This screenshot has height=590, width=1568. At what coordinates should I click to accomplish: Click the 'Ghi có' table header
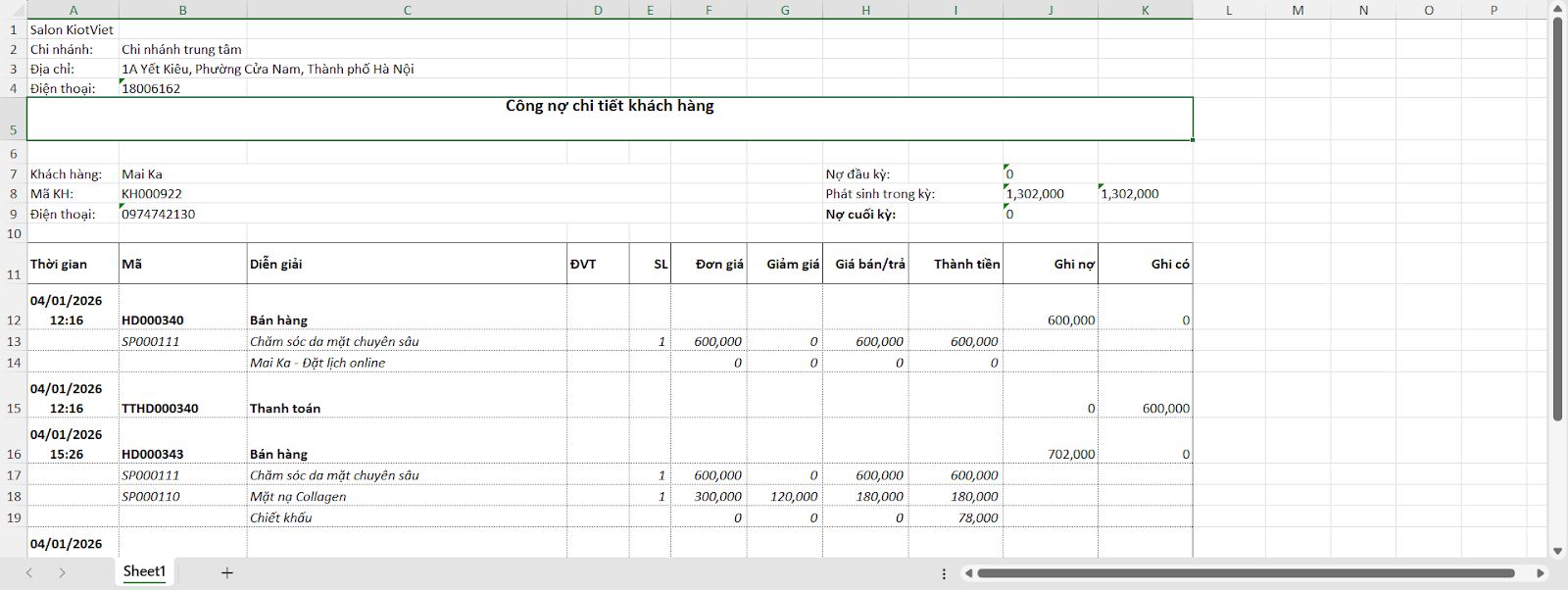1146,264
